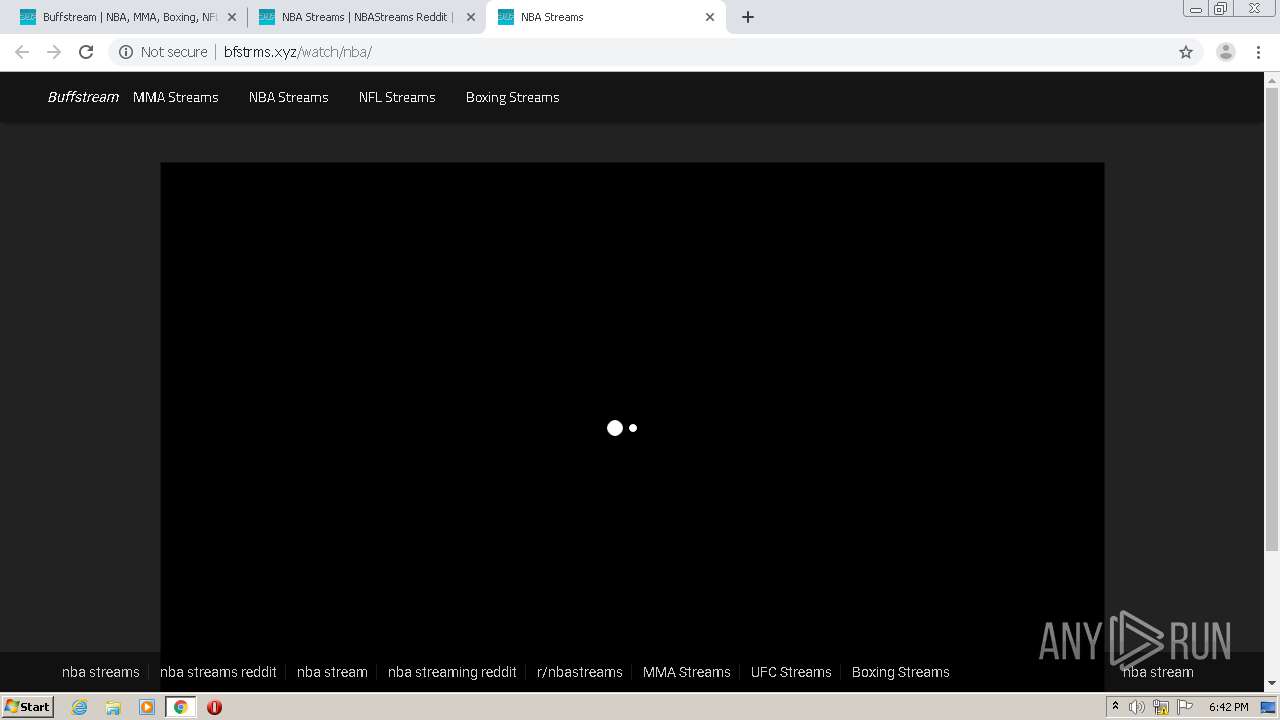
Task: Follow the 'UFC Streams' footer link
Action: click(791, 672)
